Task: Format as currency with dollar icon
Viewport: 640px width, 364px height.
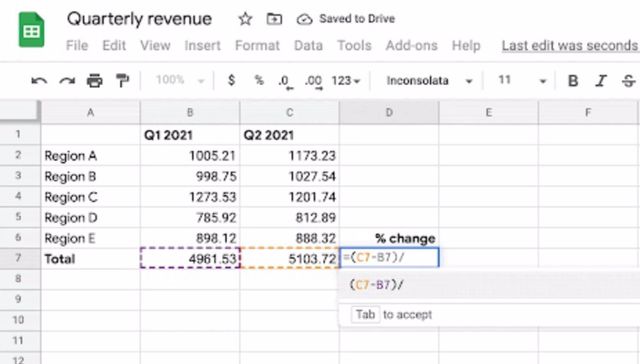Action: click(231, 80)
